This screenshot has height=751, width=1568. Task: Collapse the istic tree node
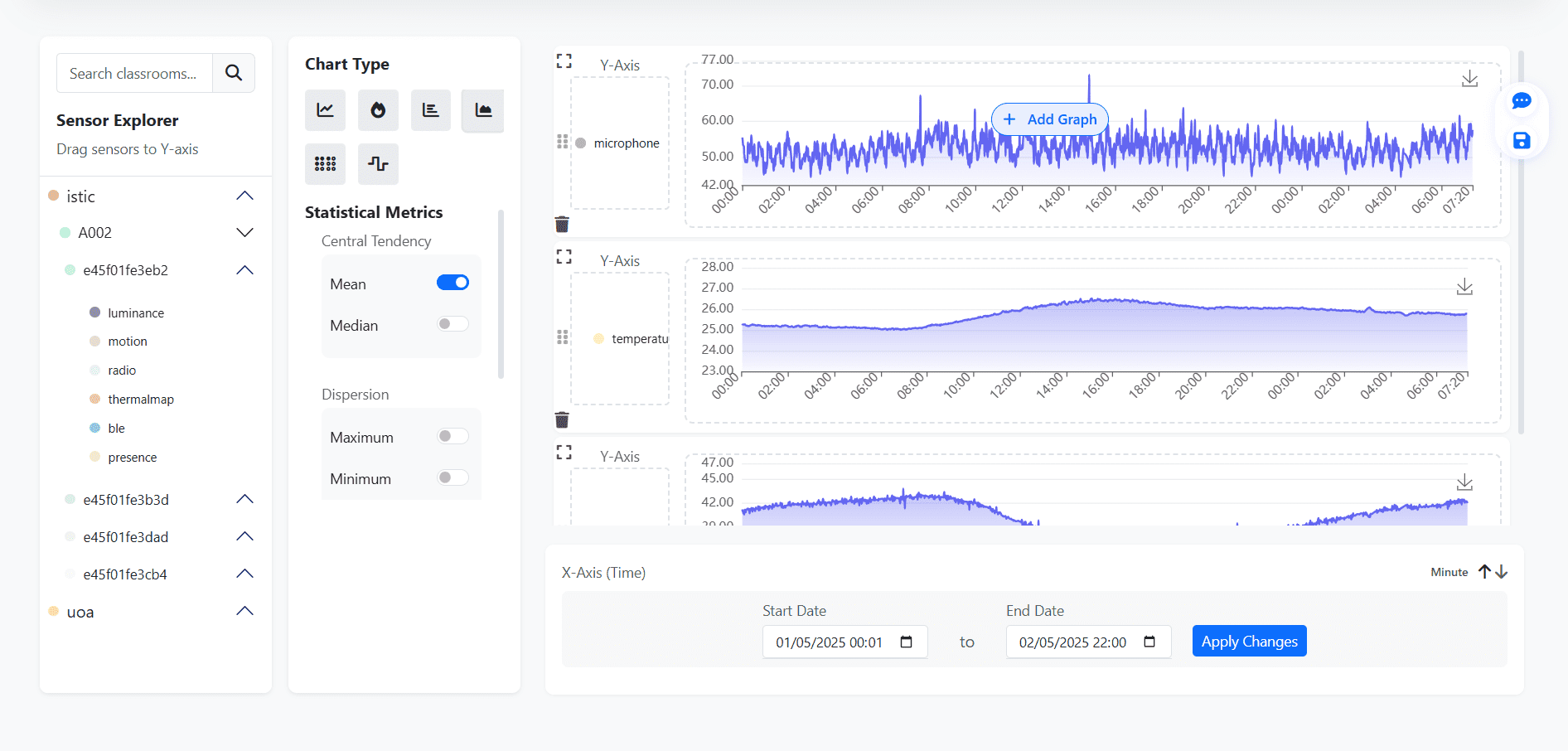coord(244,196)
